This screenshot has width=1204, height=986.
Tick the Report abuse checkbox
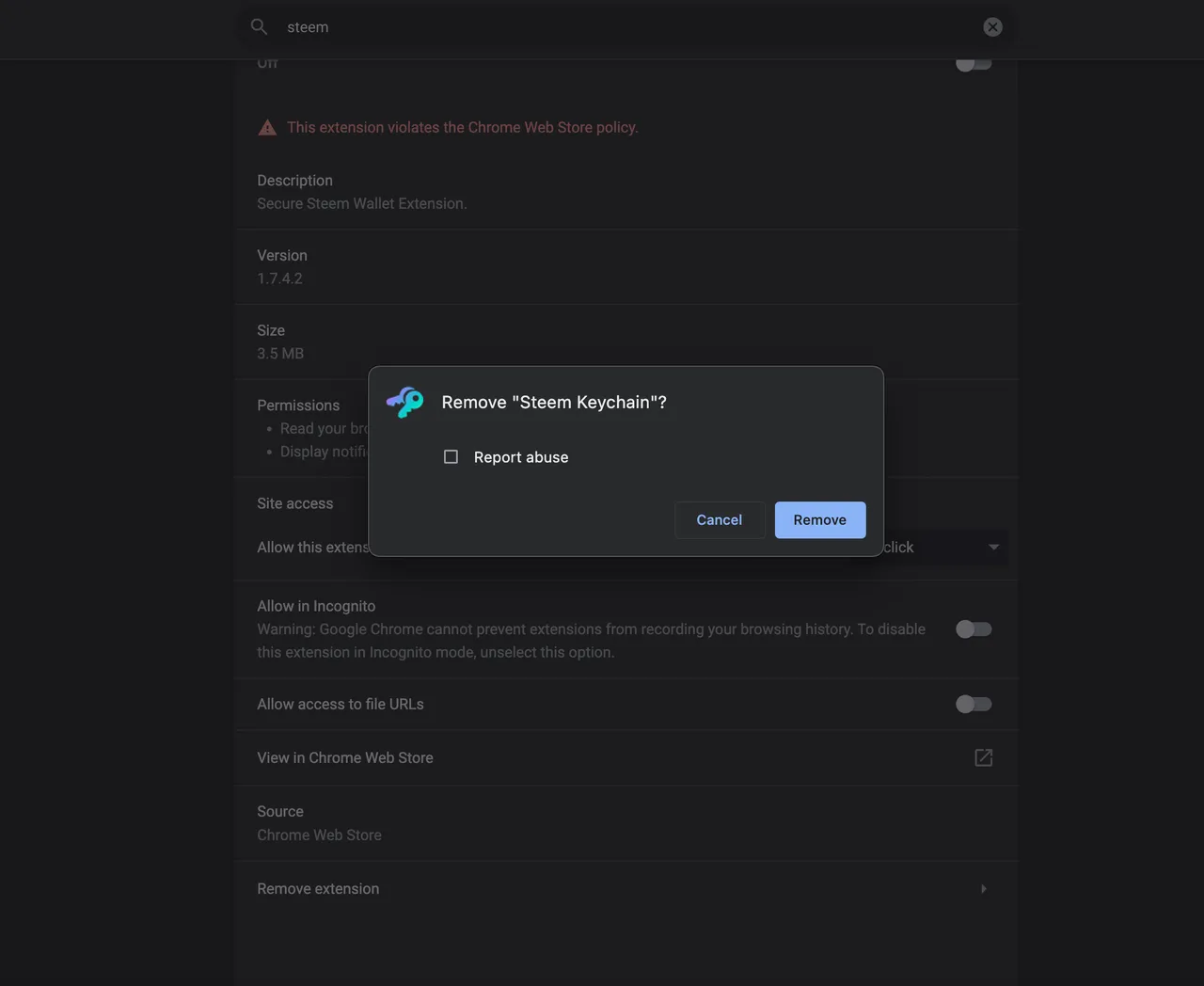point(451,456)
